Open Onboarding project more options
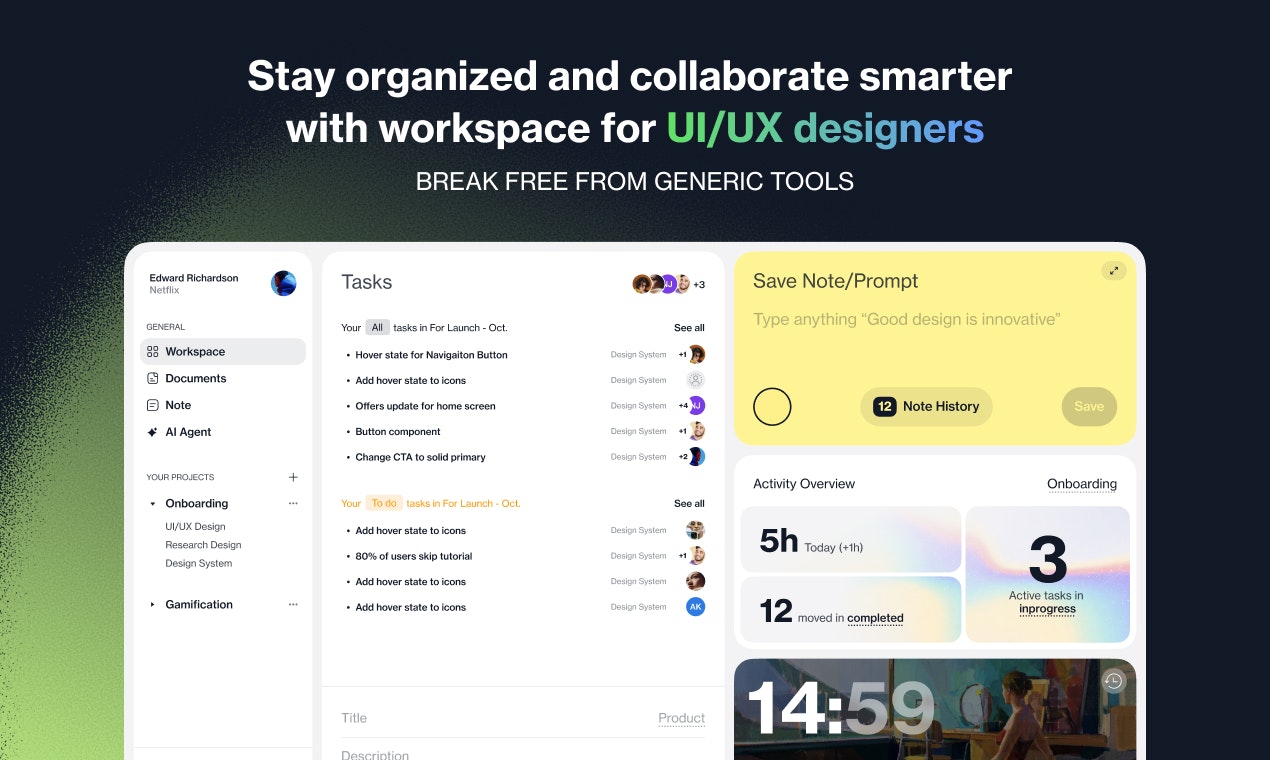This screenshot has width=1270, height=760. [293, 504]
